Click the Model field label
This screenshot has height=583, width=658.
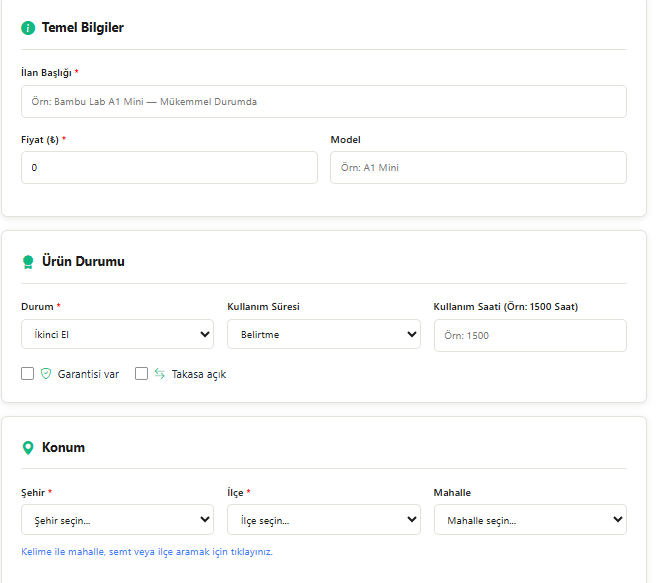coord(345,140)
